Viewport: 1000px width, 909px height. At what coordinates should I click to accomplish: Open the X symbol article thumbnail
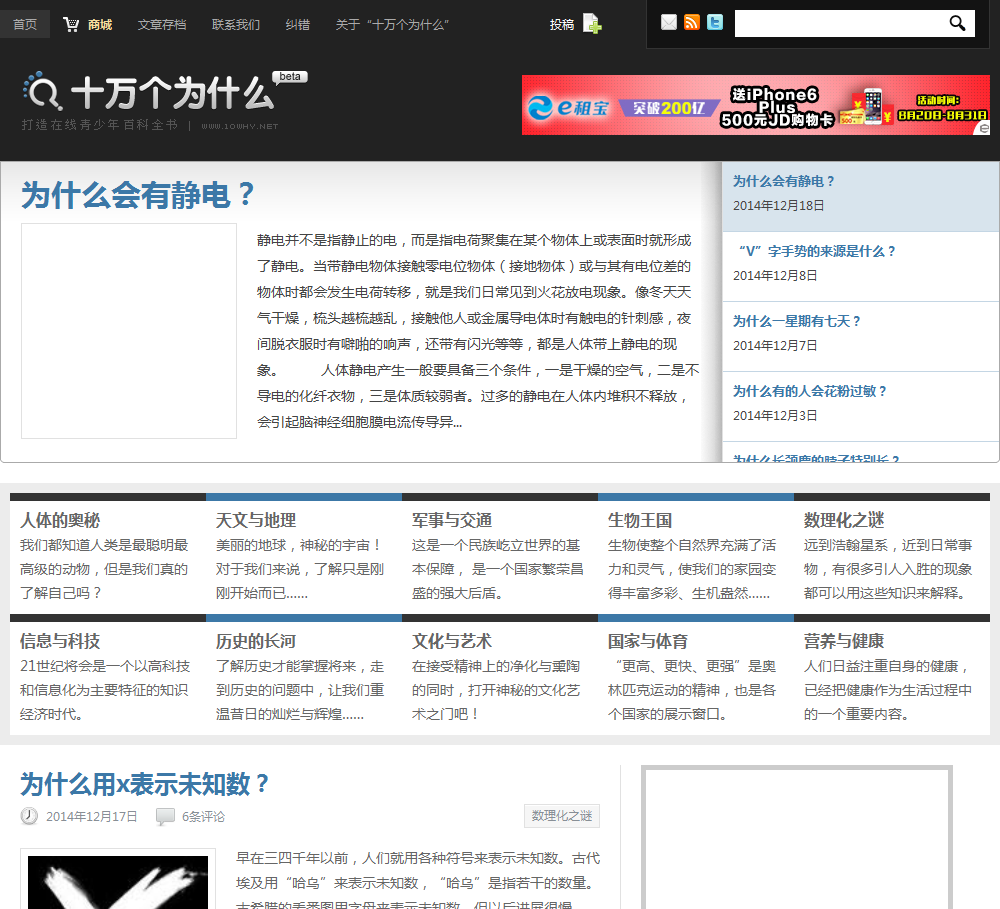118,881
